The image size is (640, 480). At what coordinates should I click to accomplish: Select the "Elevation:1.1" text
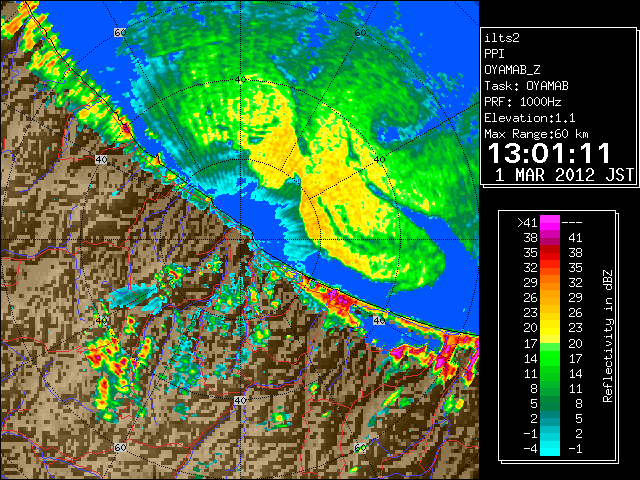(530, 118)
